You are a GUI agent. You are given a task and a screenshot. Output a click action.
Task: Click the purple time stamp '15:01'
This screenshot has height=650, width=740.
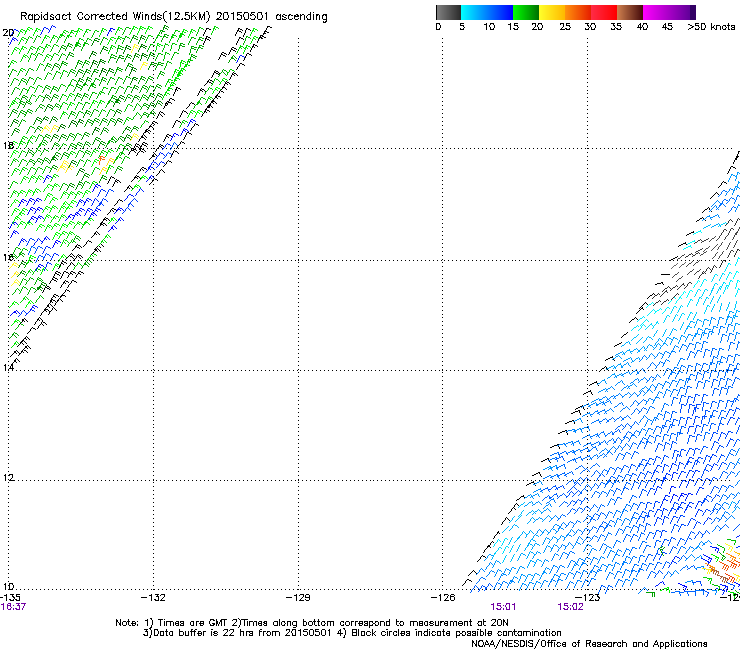(503, 607)
